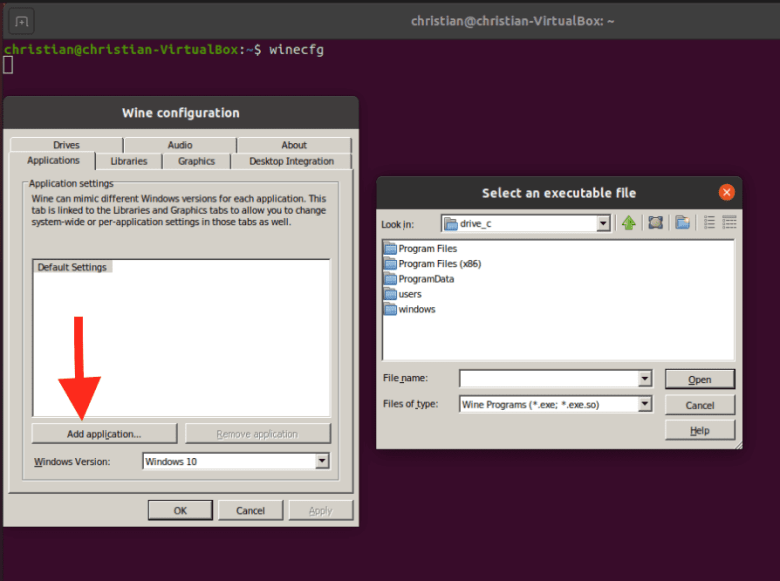The width and height of the screenshot is (780, 581).
Task: Select the Program Files (x86) folder icon
Action: pyautogui.click(x=390, y=264)
